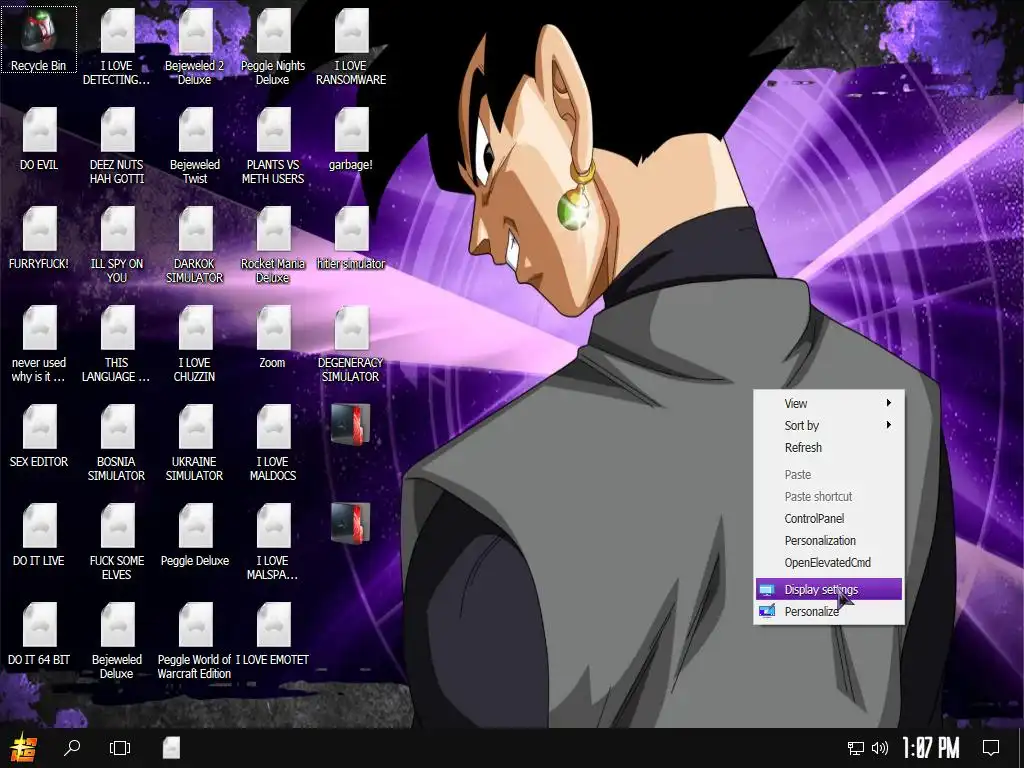Select unlabeled red tower icon beside I LOVE MALDOCS

[x=351, y=424]
